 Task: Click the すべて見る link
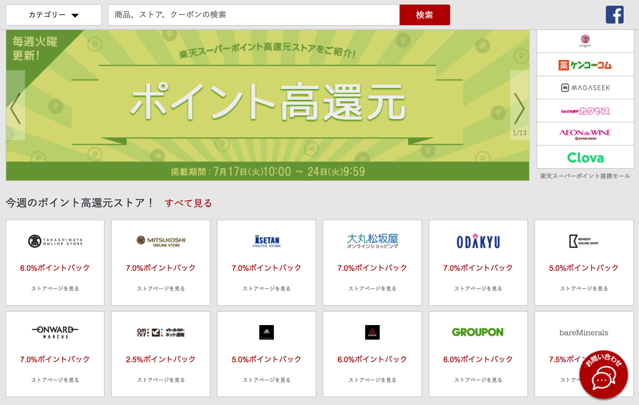click(188, 203)
